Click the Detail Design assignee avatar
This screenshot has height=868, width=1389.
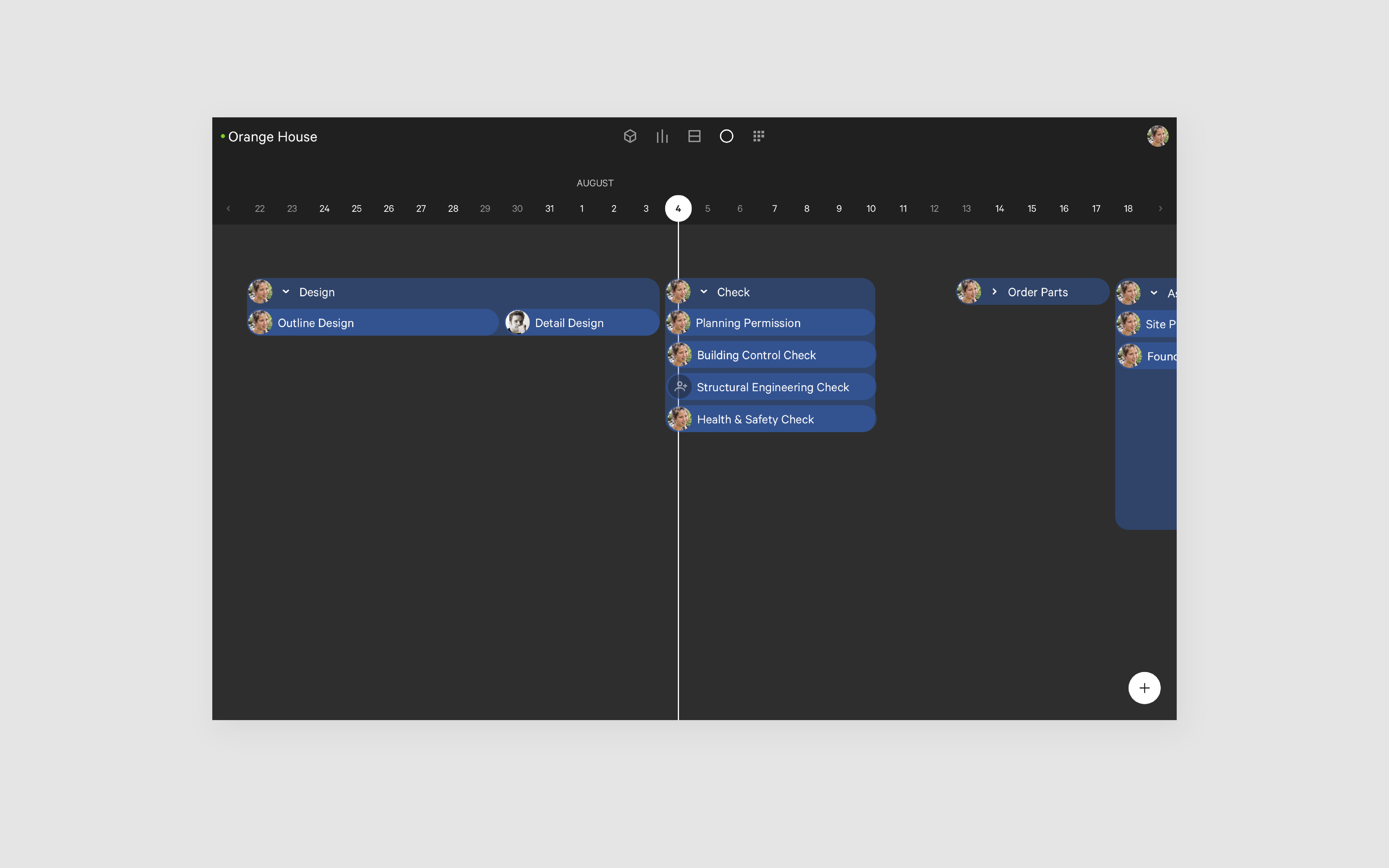click(517, 323)
